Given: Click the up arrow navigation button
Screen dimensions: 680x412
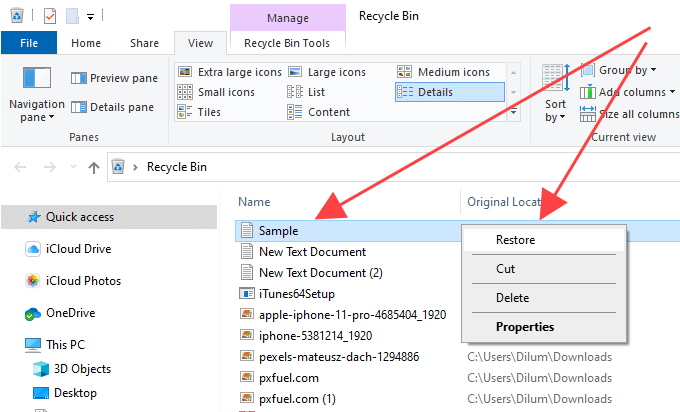Looking at the screenshot, I should point(93,167).
